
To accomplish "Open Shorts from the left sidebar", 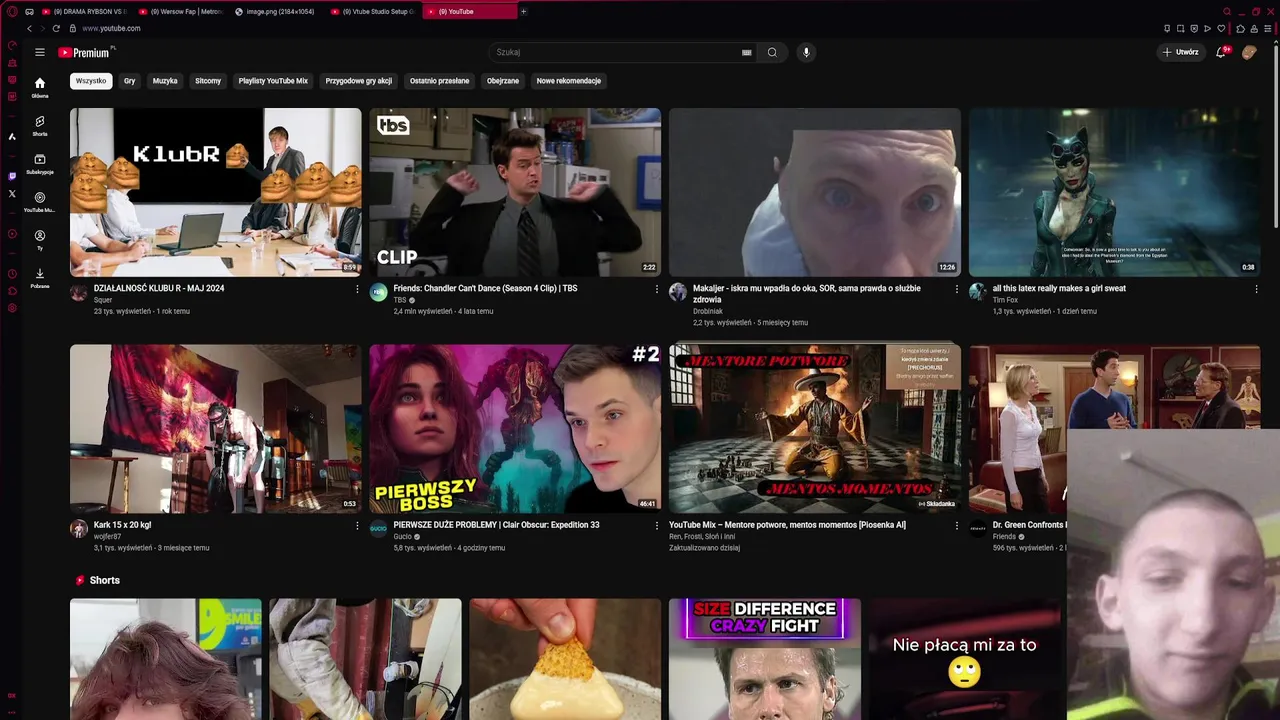I will pos(40,125).
